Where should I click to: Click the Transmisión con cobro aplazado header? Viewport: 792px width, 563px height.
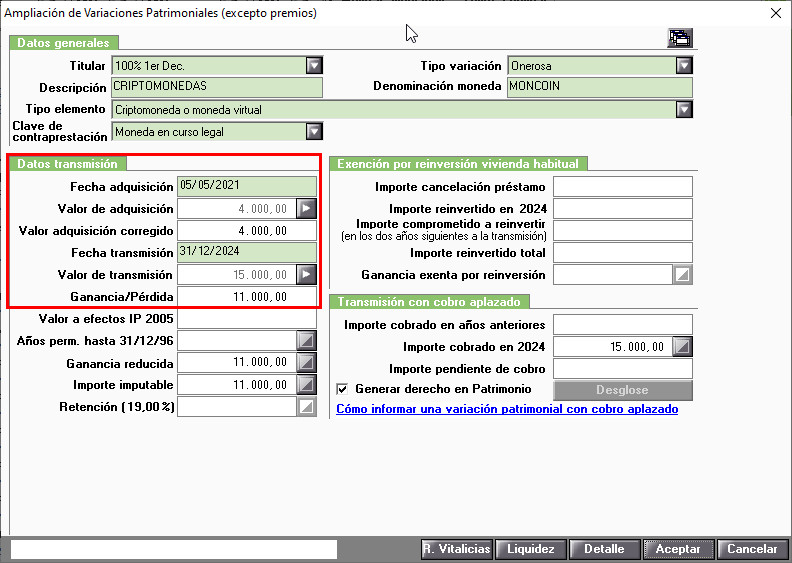(x=429, y=301)
